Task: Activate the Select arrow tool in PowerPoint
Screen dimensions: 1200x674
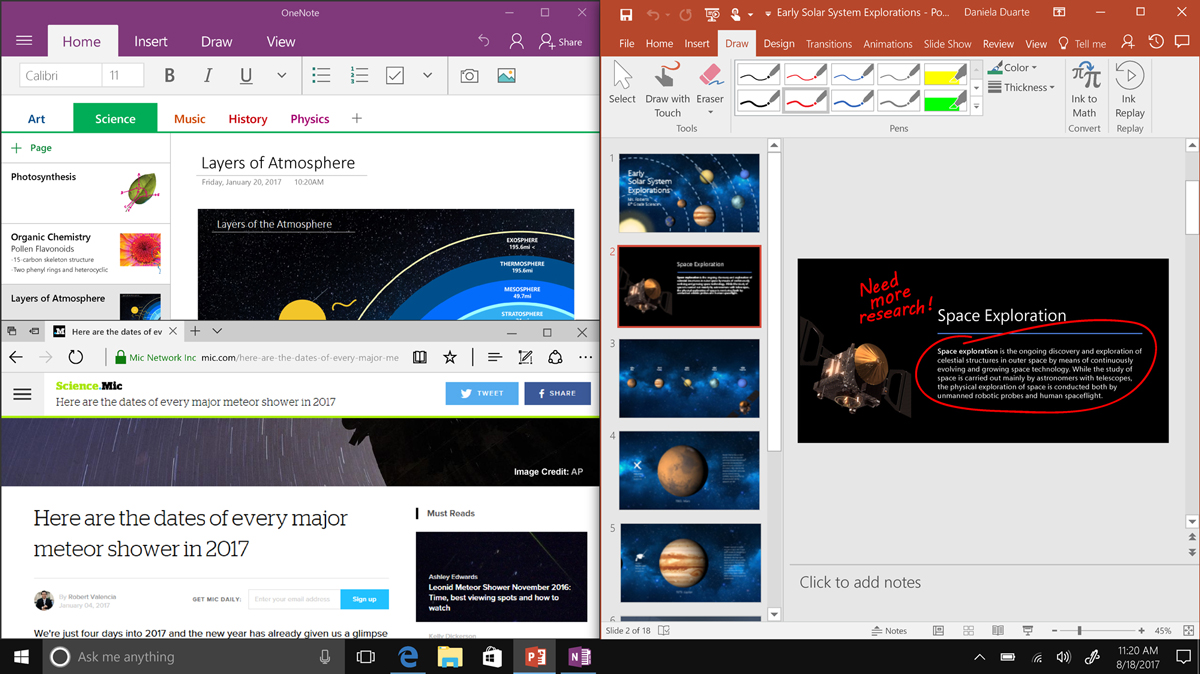Action: (622, 84)
